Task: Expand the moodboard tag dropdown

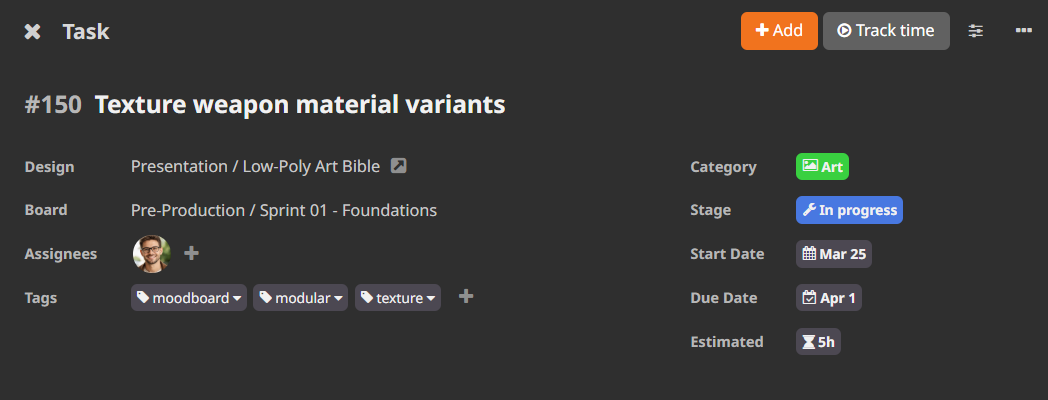Action: point(238,298)
